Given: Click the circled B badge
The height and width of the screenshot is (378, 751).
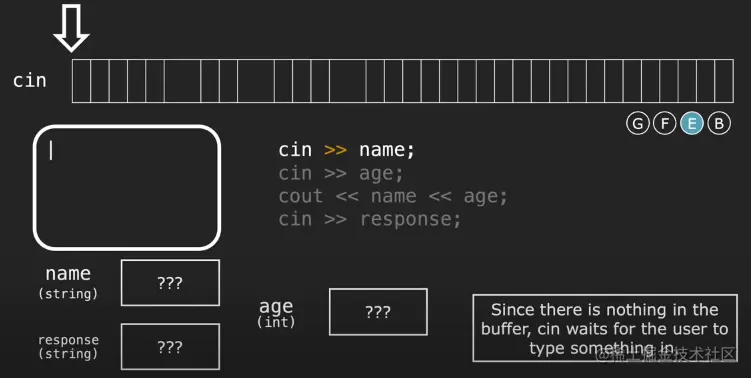Looking at the screenshot, I should tap(719, 124).
